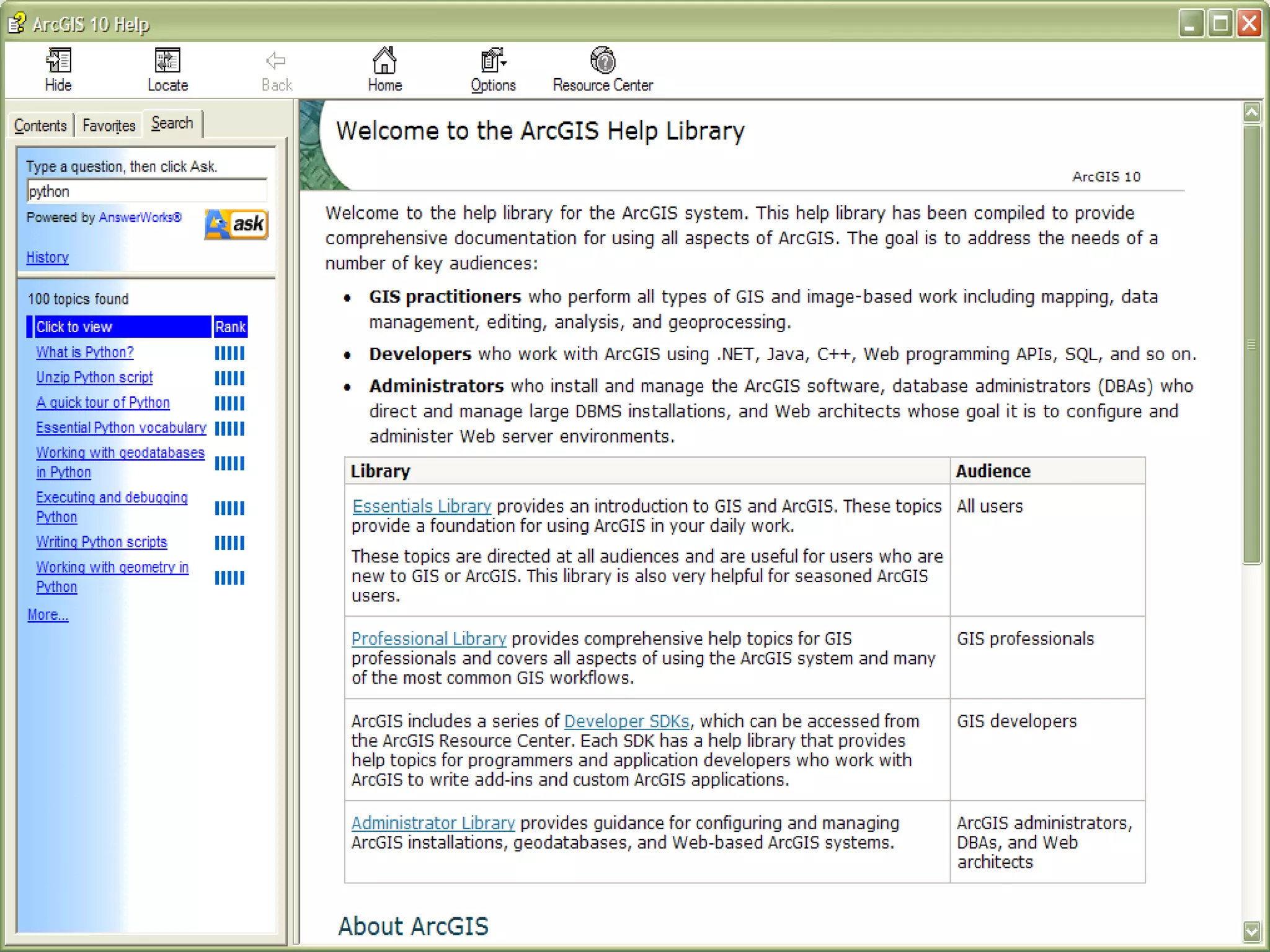Sort results by Rank column header
Screen dimensions: 1270x952
[x=230, y=327]
